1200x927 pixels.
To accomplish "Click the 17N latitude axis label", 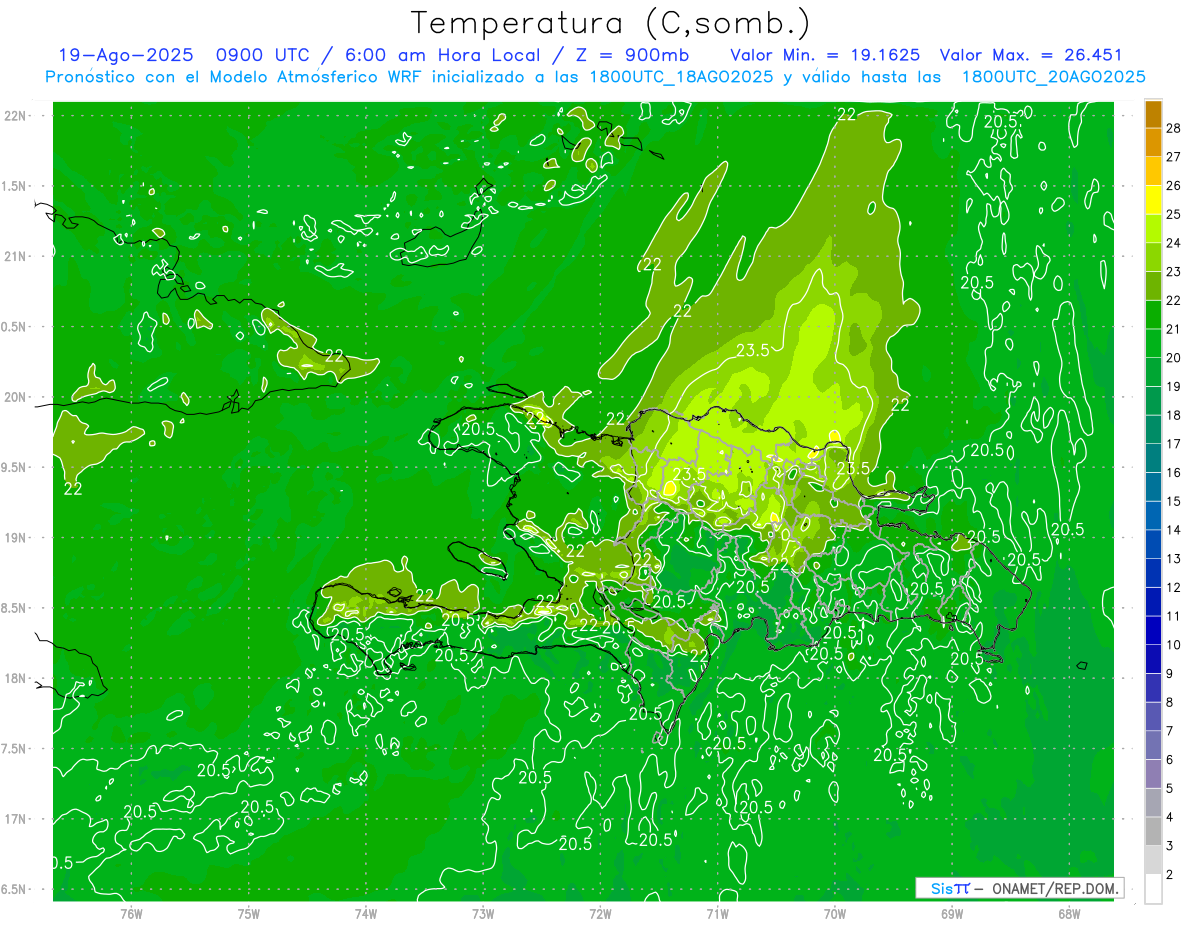I will point(15,819).
